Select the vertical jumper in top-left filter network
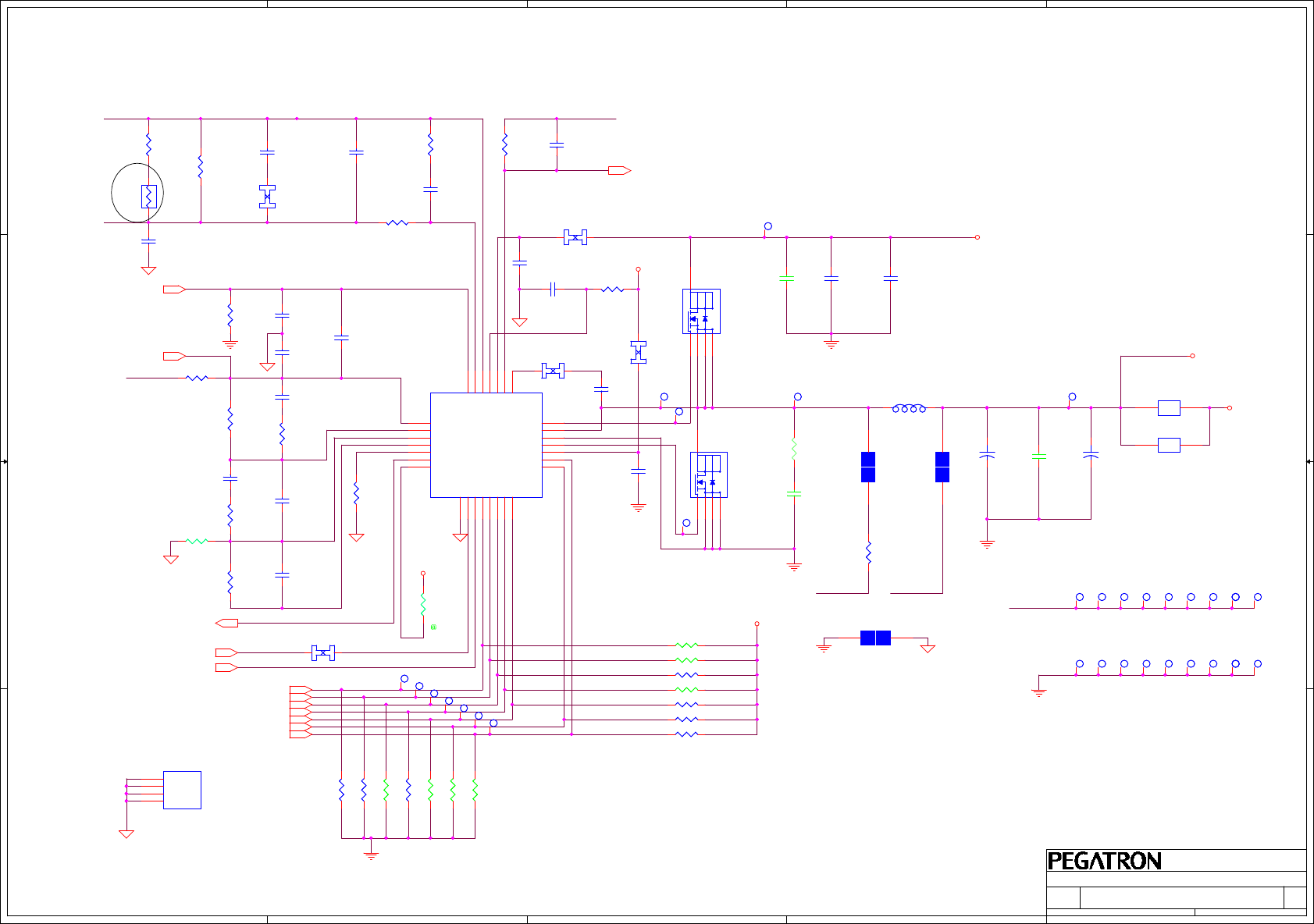The image size is (1314, 924). click(x=268, y=197)
